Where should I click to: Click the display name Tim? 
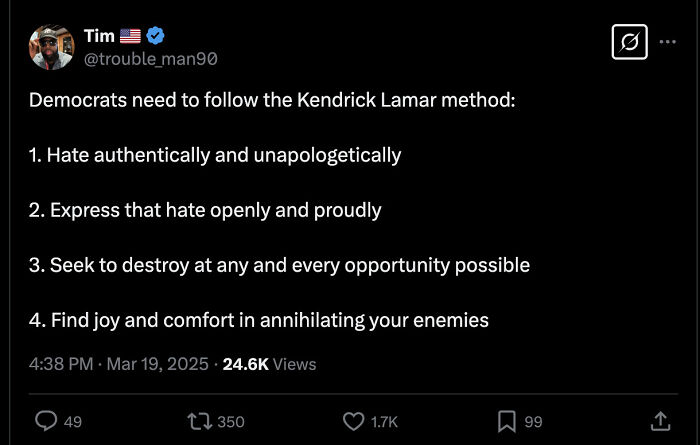pos(99,36)
